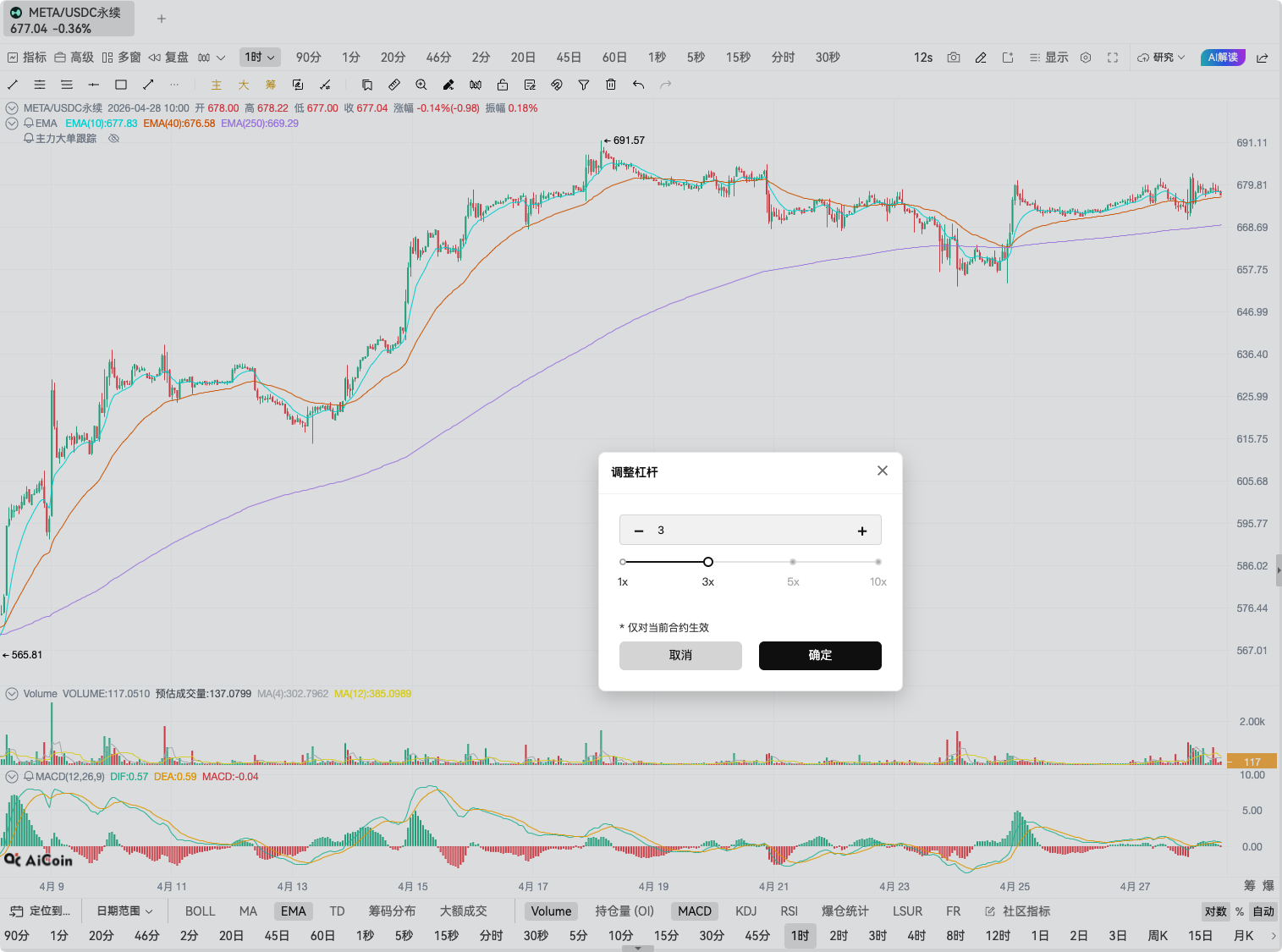Enter fullscreen mode
1282x952 pixels.
[x=1113, y=57]
